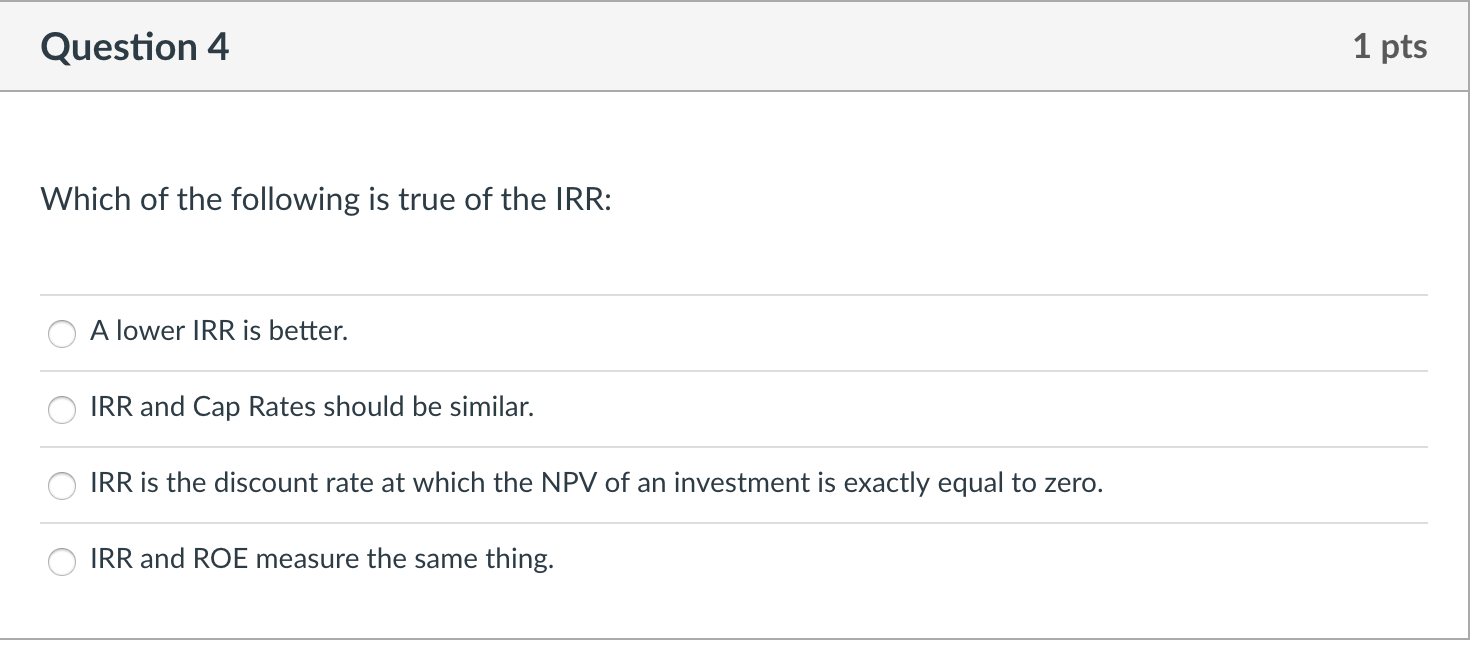Viewport: 1472px width, 656px height.
Task: Click the 'A lower IRR is better.' answer text
Action: 219,331
